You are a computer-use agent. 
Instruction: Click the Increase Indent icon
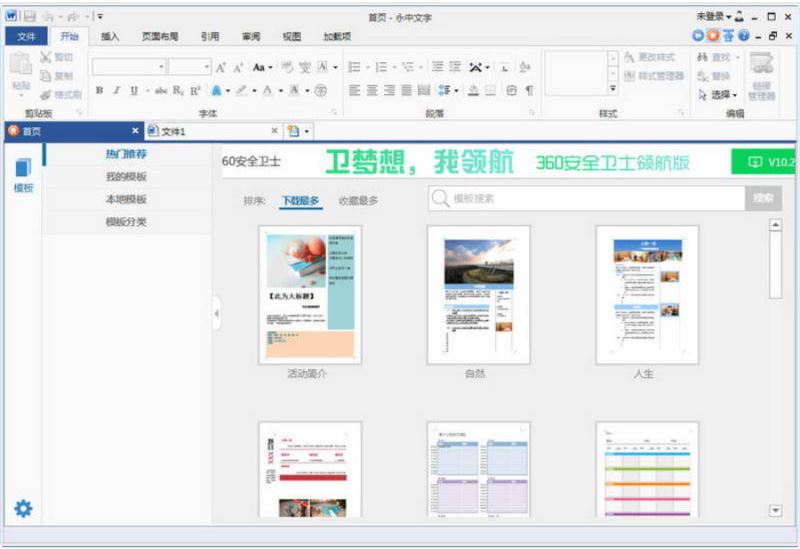pos(455,67)
